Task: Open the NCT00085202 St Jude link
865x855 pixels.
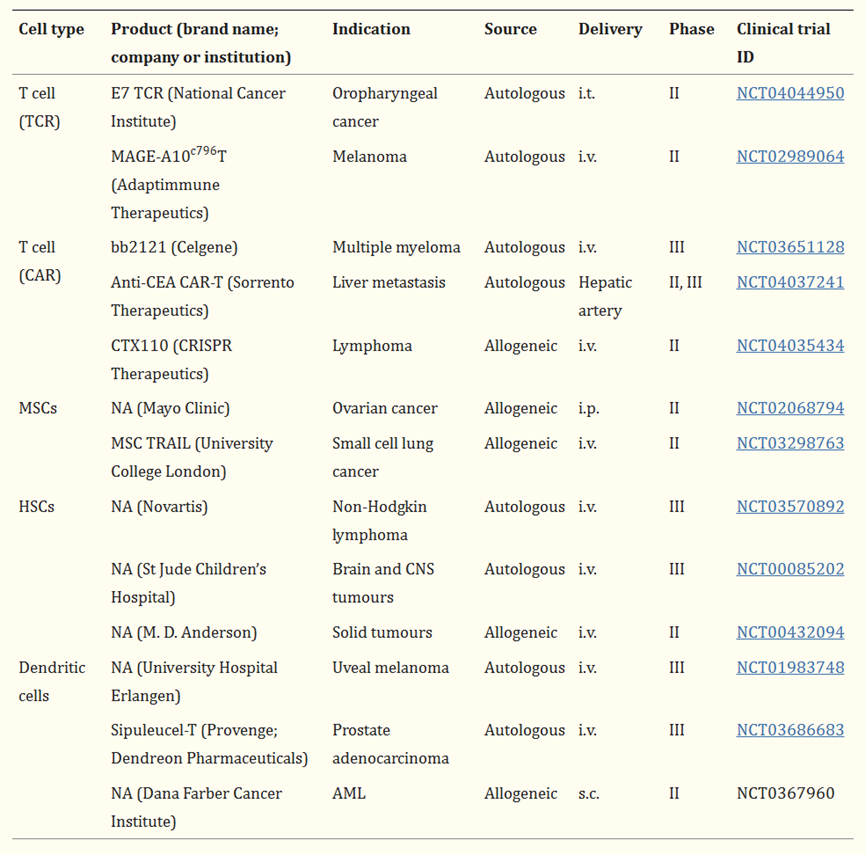Action: [x=790, y=570]
